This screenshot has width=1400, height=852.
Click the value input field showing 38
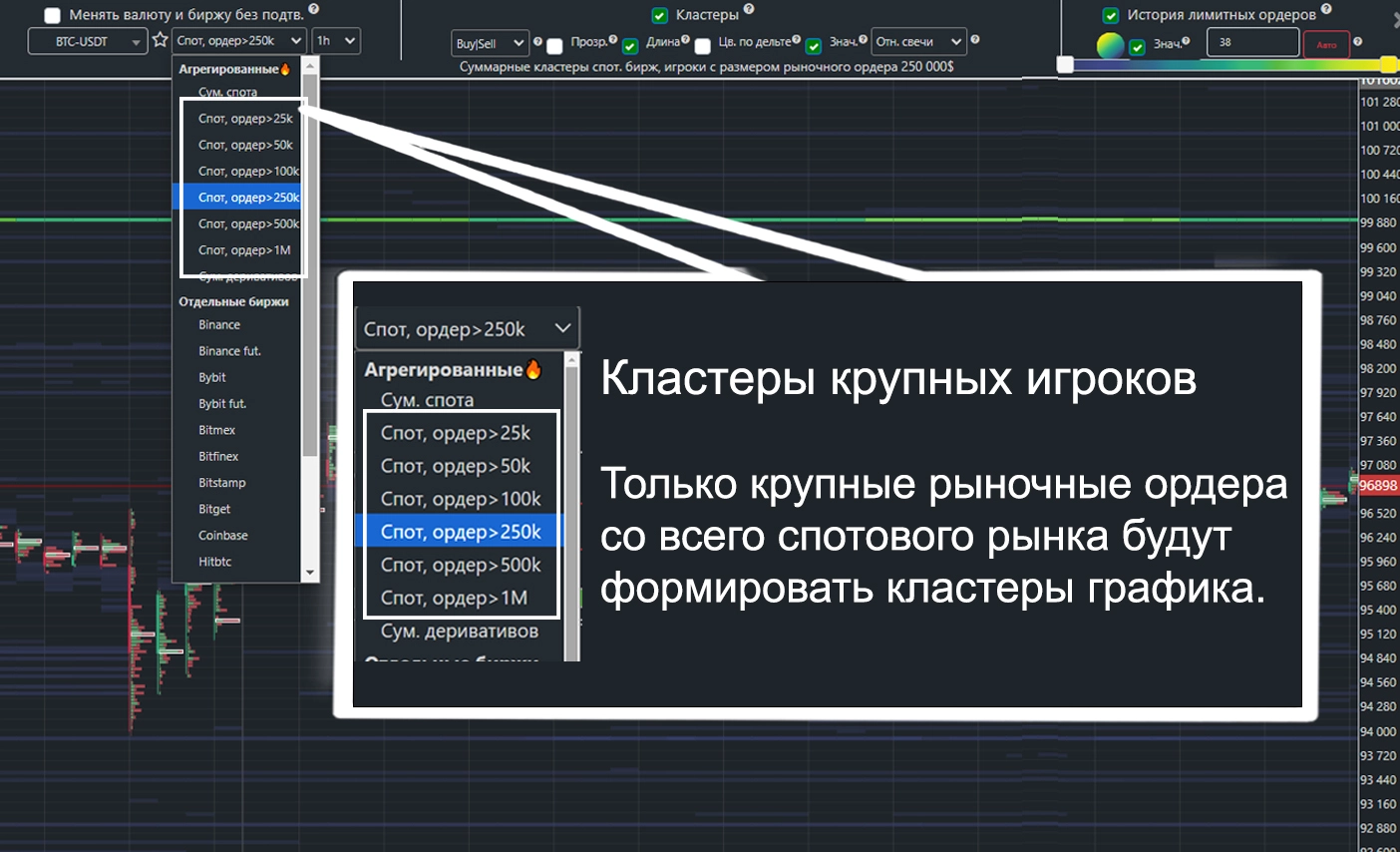point(1251,43)
